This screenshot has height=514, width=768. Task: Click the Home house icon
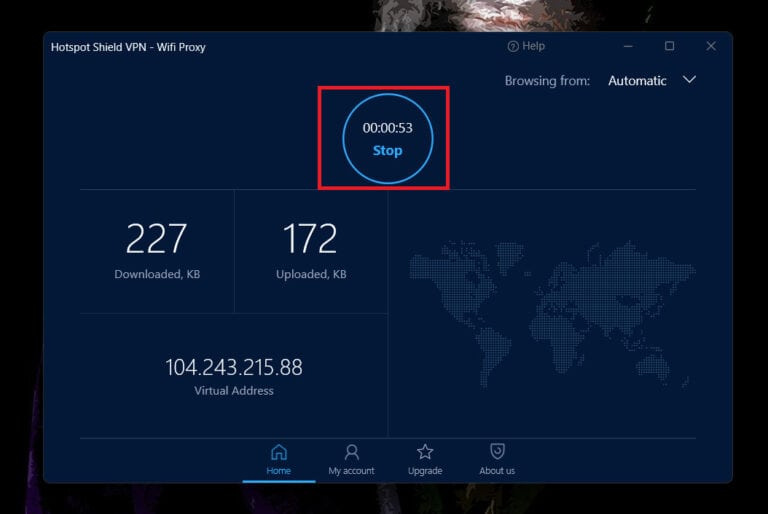tap(279, 452)
